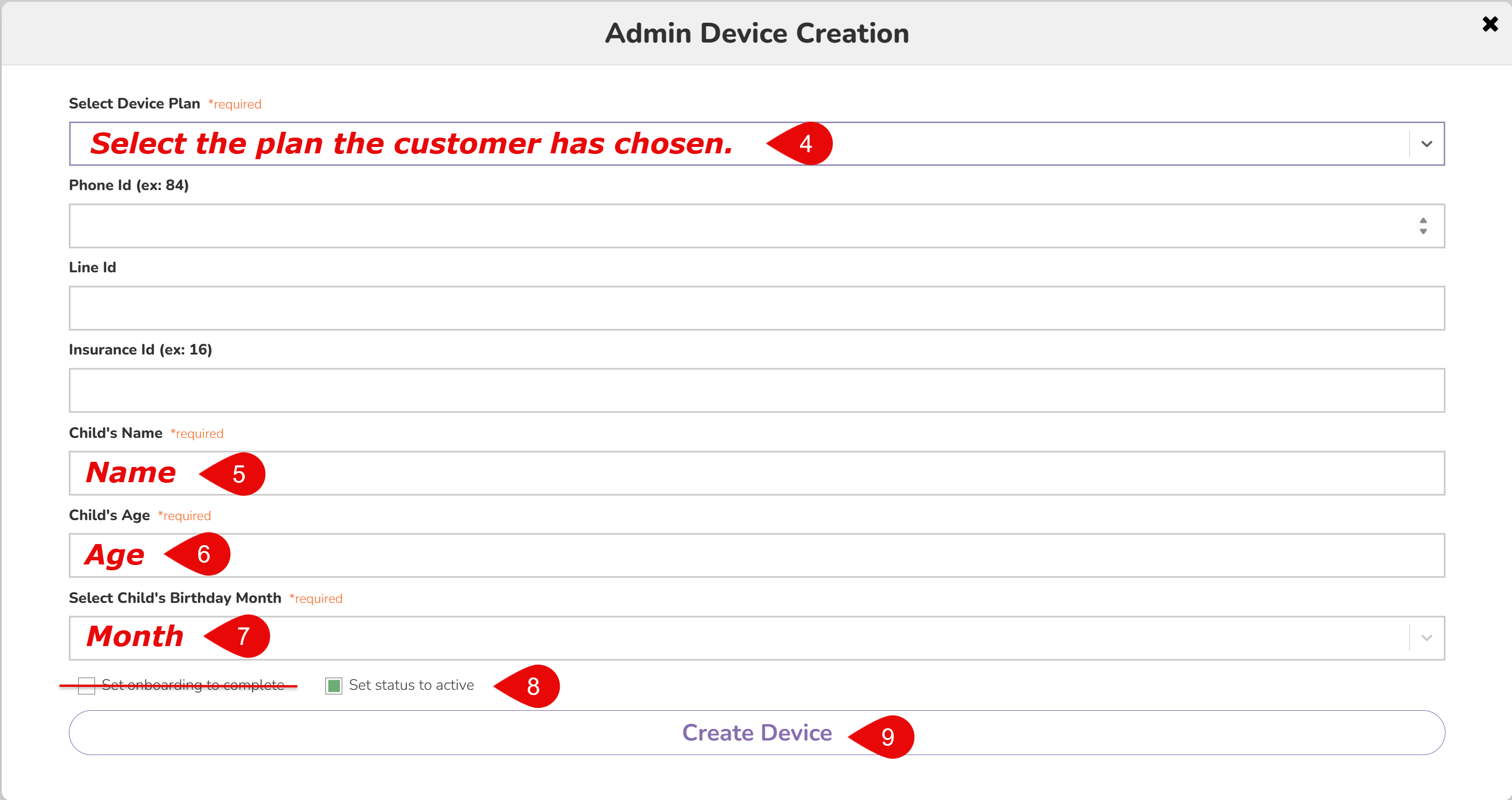Toggle the green Set status to active checkbox
This screenshot has width=1512, height=800.
click(x=334, y=686)
